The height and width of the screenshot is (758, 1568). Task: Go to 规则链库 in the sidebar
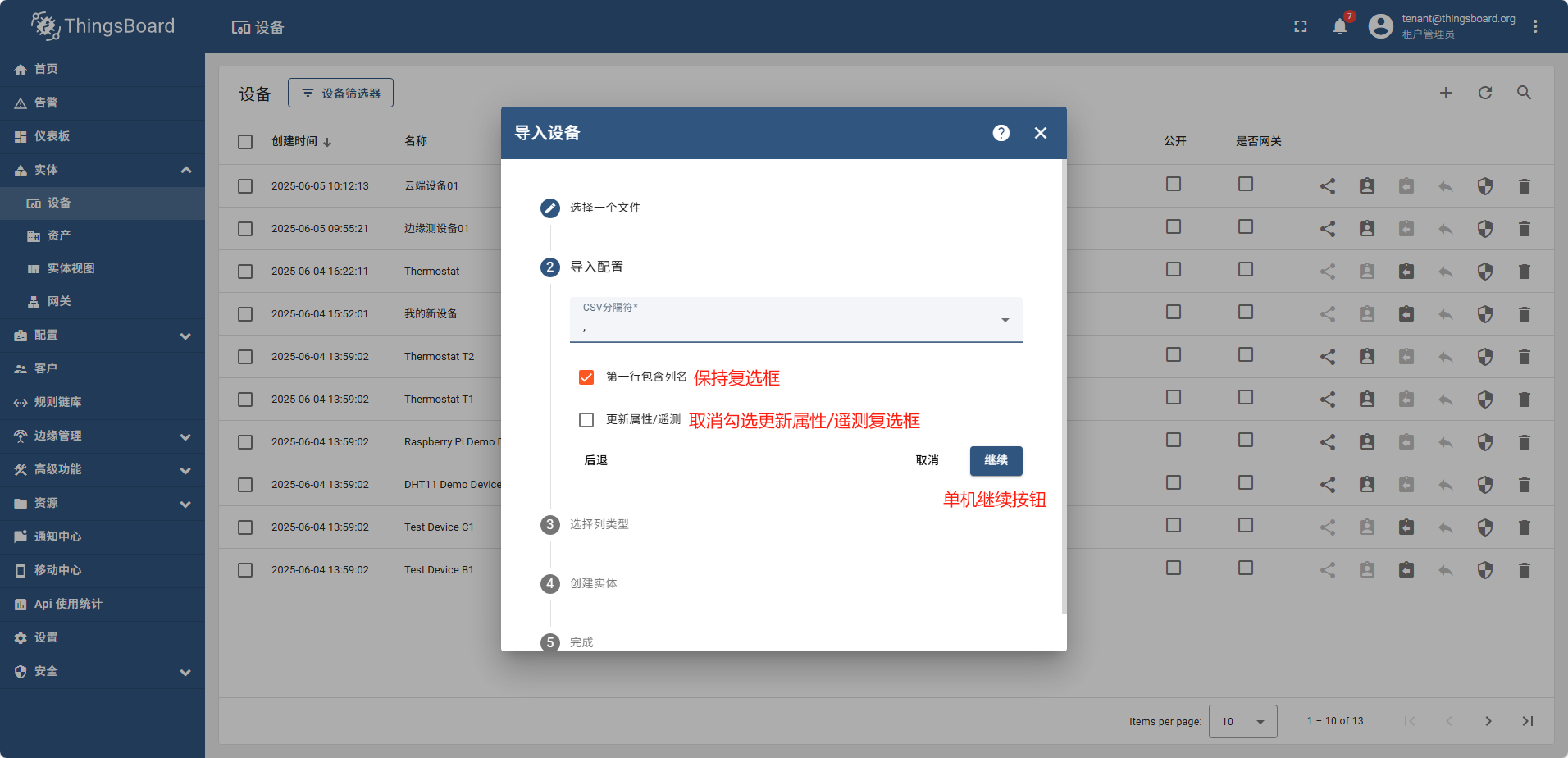click(57, 402)
